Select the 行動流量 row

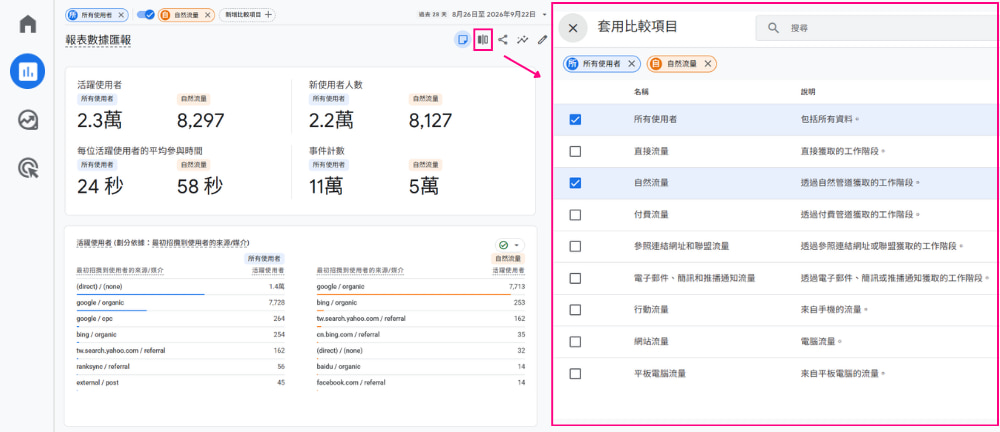pos(776,309)
